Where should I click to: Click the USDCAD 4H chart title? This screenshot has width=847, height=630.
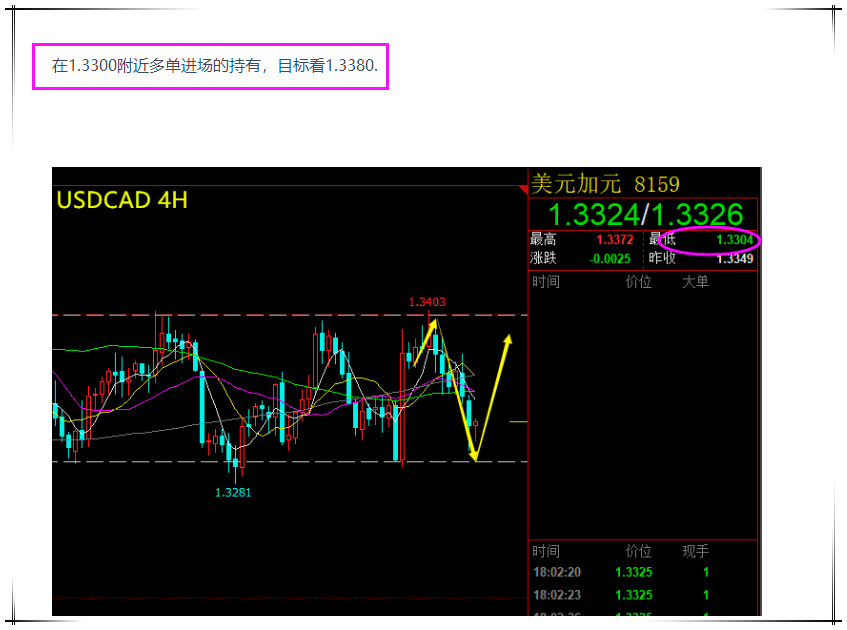122,200
